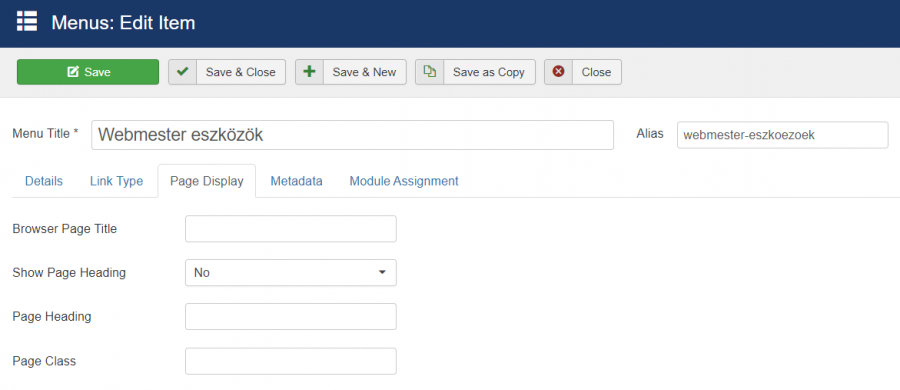Focus the Page Class input field
This screenshot has width=900, height=390.
point(290,361)
